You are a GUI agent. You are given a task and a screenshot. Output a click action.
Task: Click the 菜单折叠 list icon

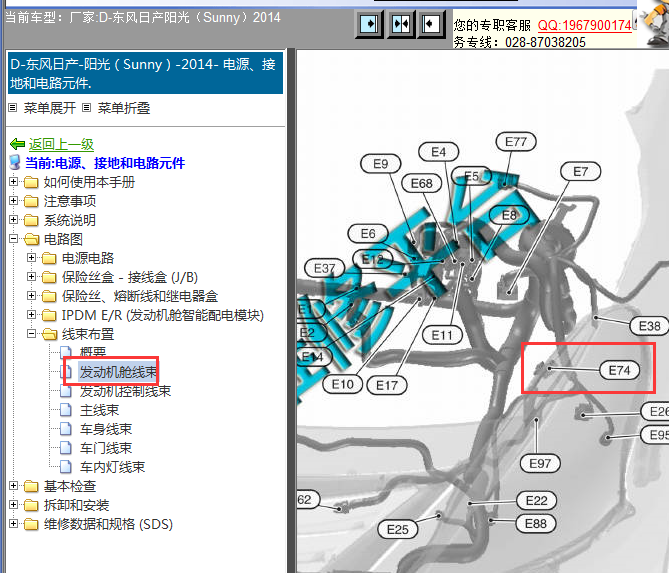pos(87,108)
